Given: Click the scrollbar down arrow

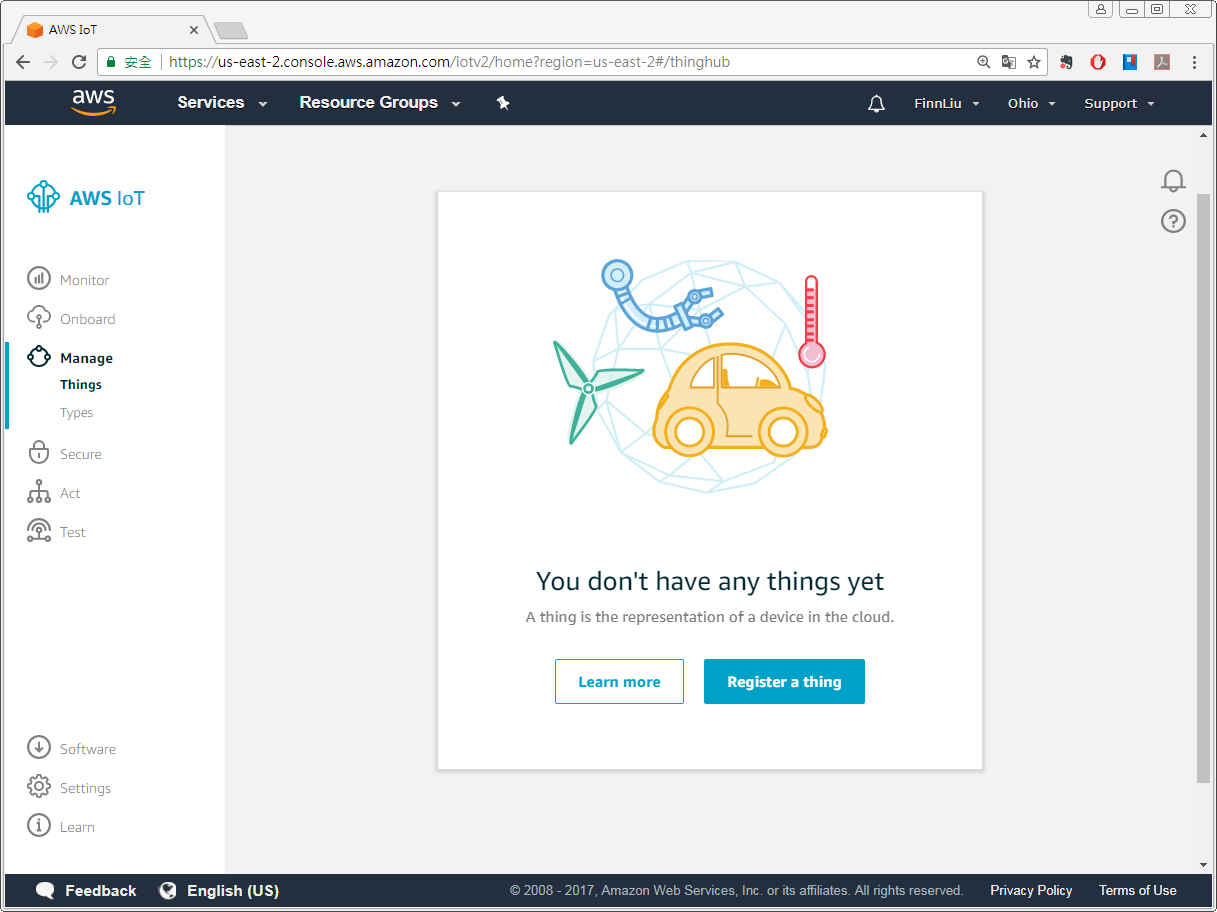Looking at the screenshot, I should click(1203, 865).
